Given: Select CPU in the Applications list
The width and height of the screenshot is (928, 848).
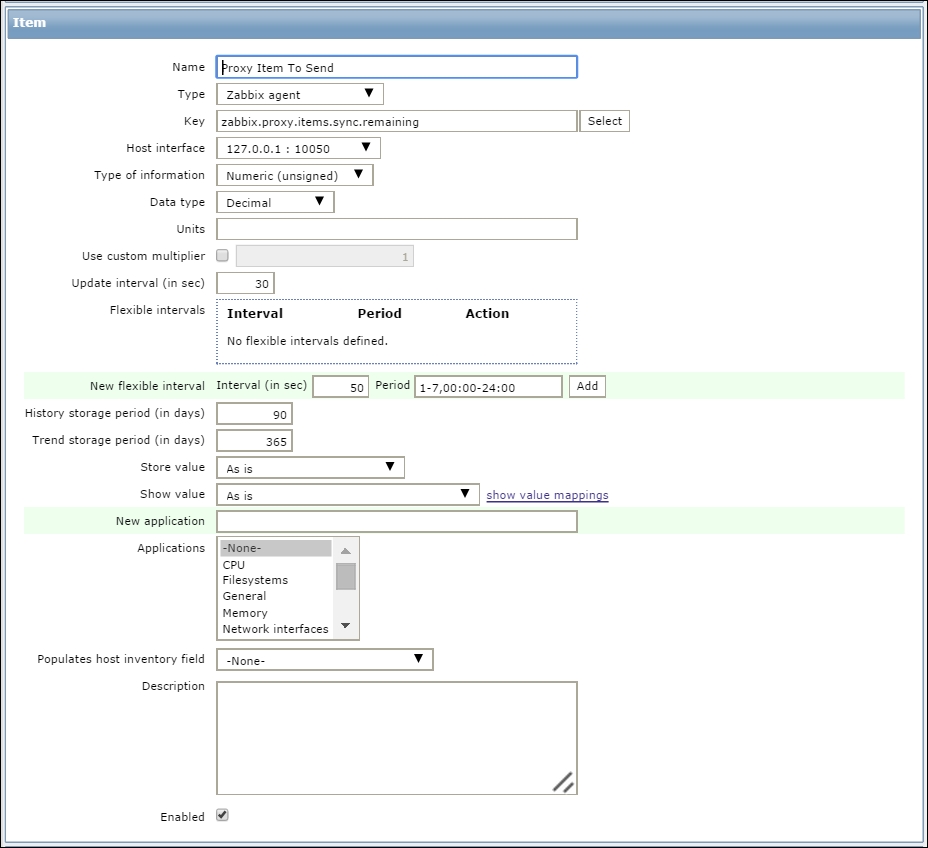Looking at the screenshot, I should (x=234, y=565).
